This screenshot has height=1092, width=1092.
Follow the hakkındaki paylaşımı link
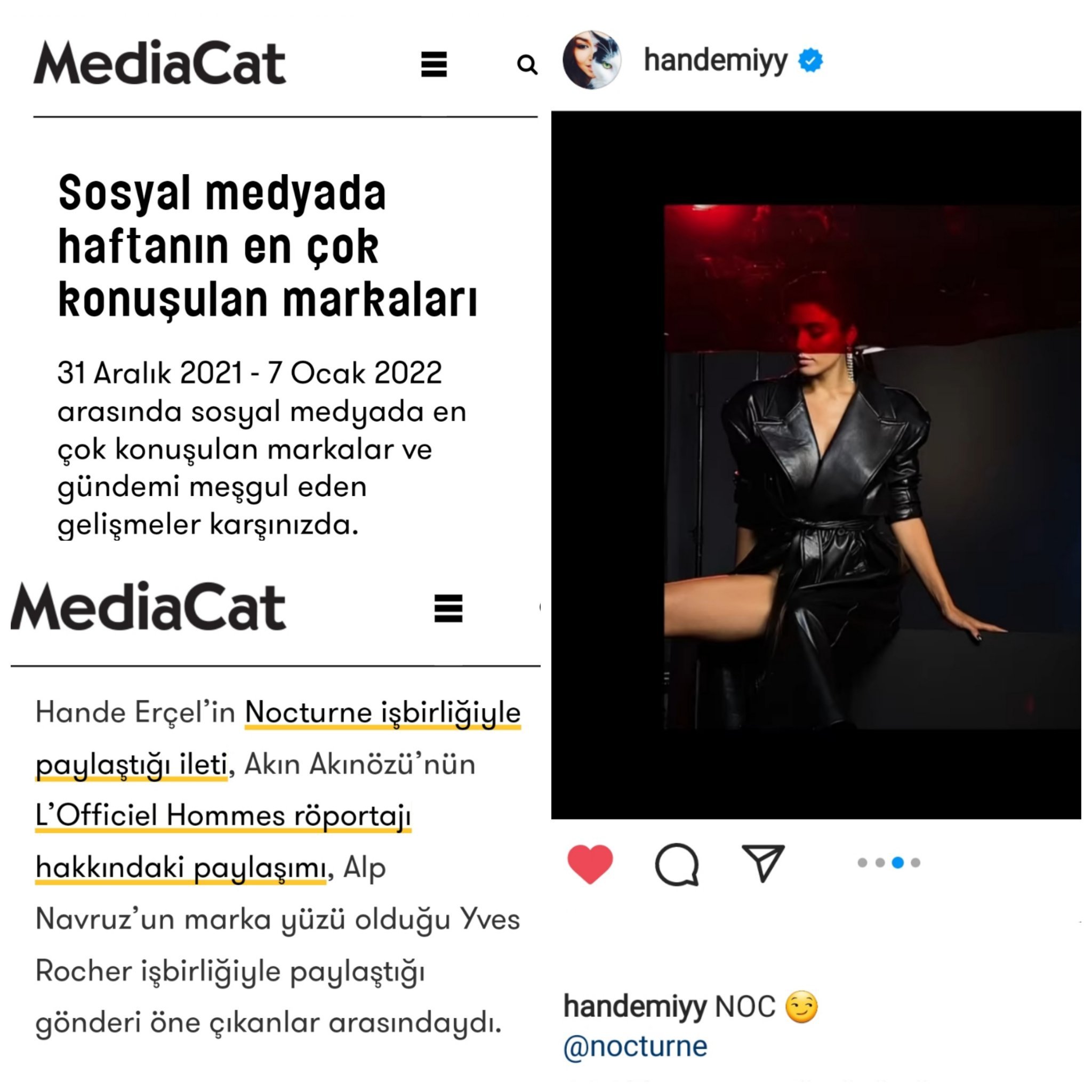[181, 868]
